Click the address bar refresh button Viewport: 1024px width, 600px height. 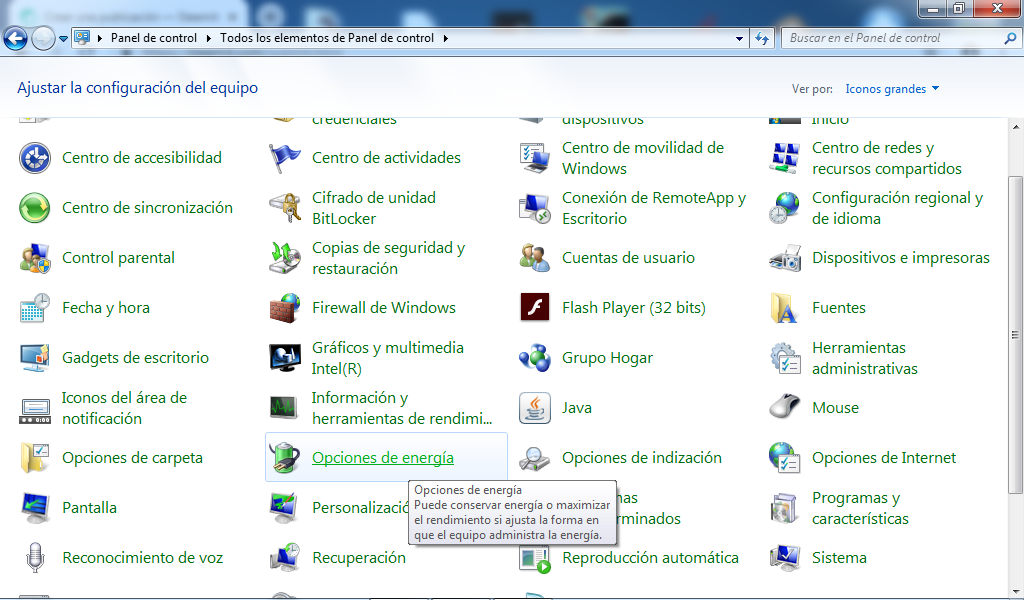(761, 39)
